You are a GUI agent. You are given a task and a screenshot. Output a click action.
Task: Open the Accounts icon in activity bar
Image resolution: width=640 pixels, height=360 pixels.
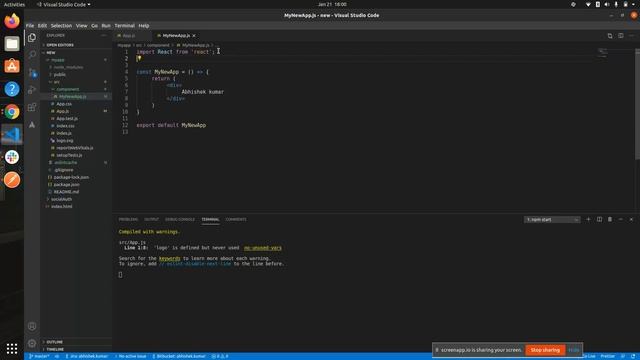(32, 326)
